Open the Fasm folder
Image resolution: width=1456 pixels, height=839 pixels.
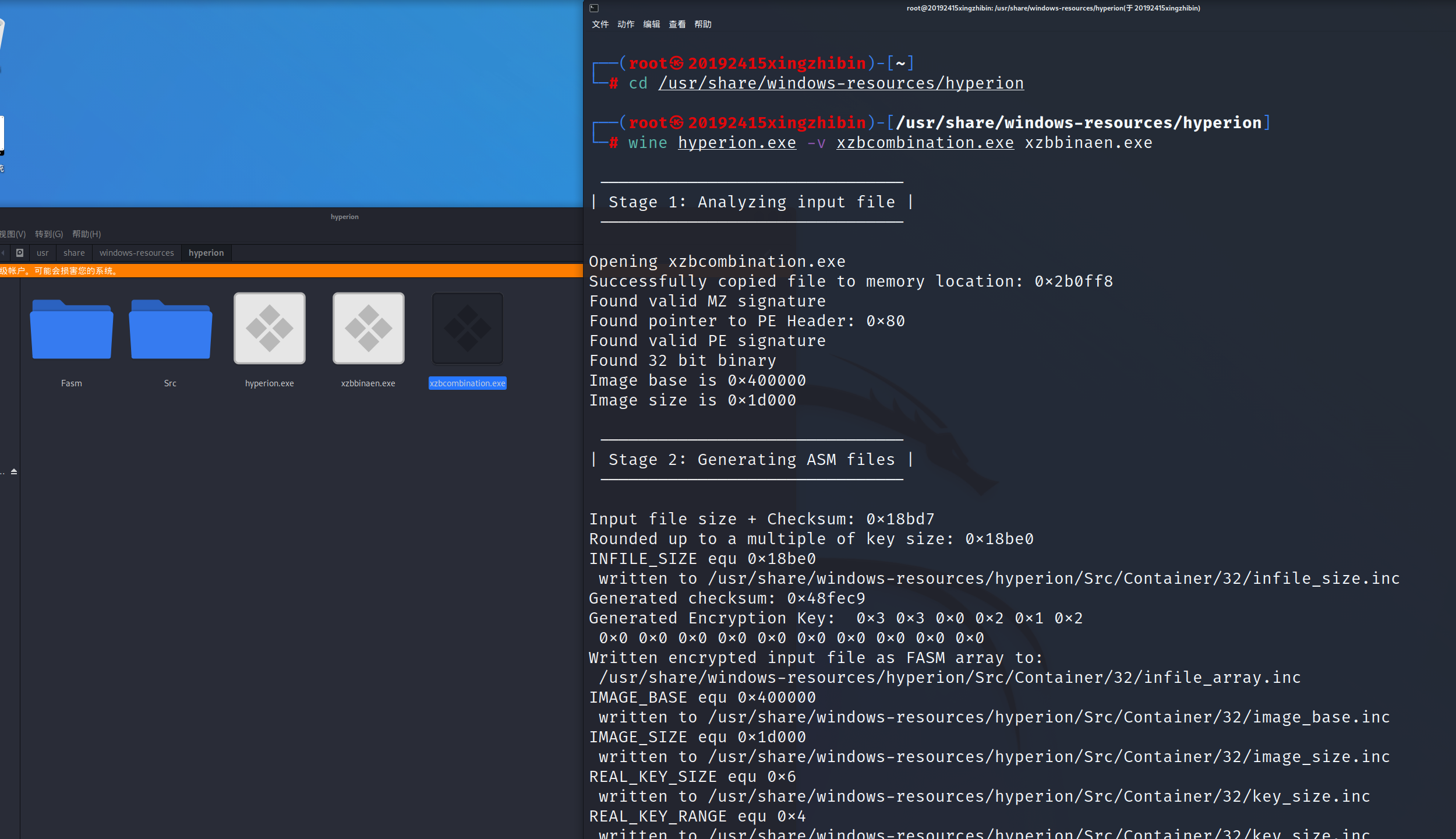click(x=72, y=330)
